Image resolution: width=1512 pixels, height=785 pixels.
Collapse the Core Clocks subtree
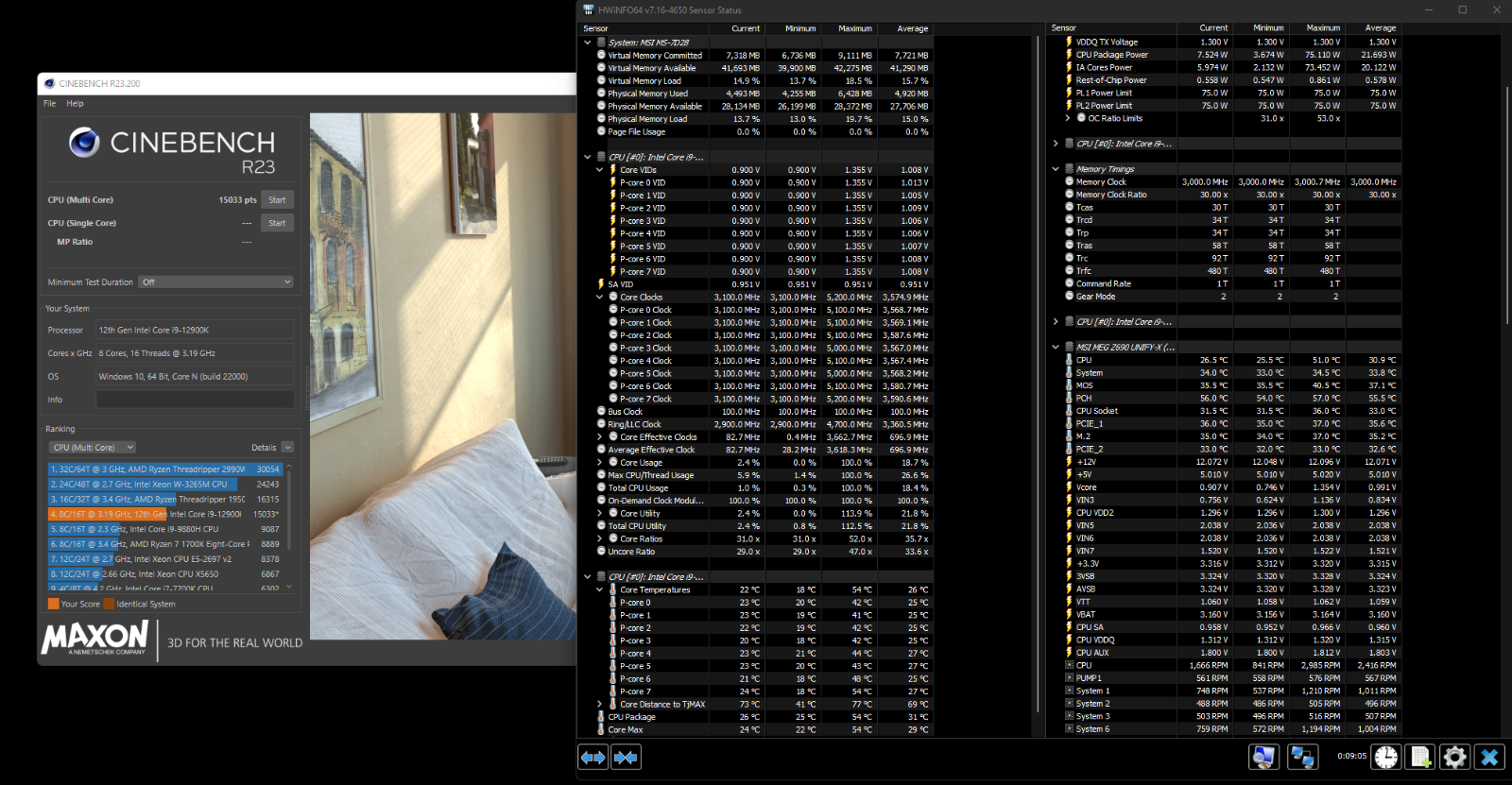coord(600,298)
